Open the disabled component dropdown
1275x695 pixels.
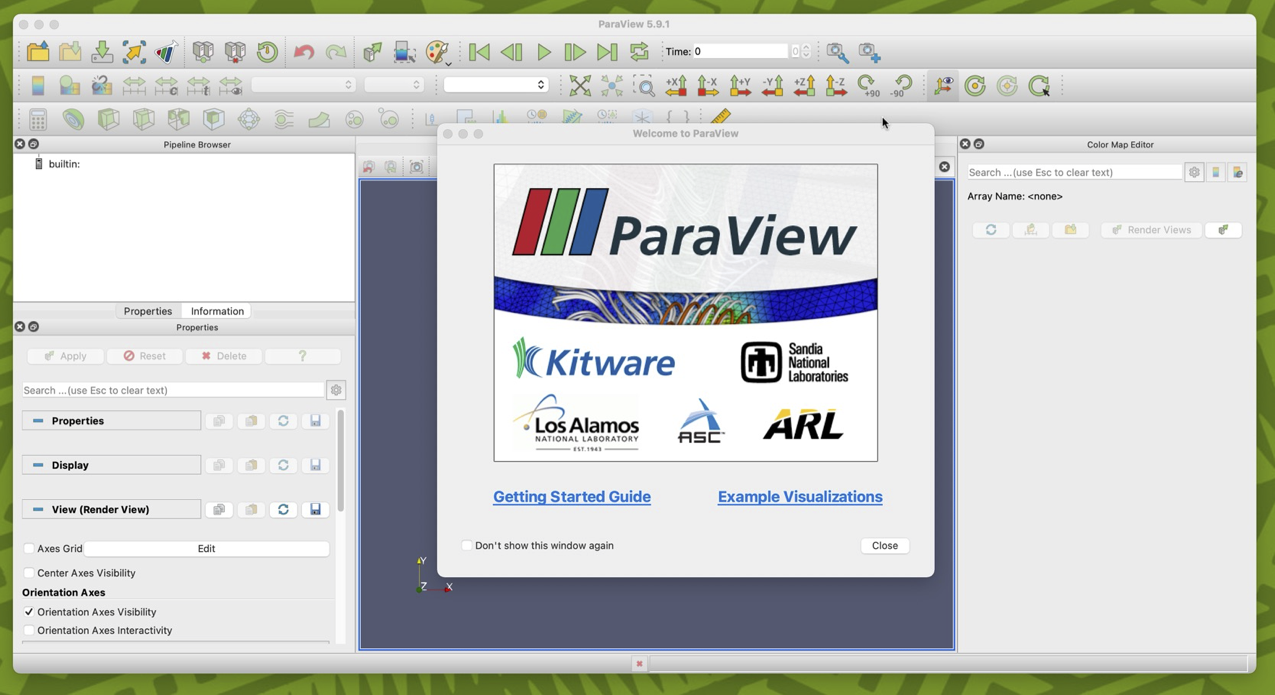(x=394, y=85)
